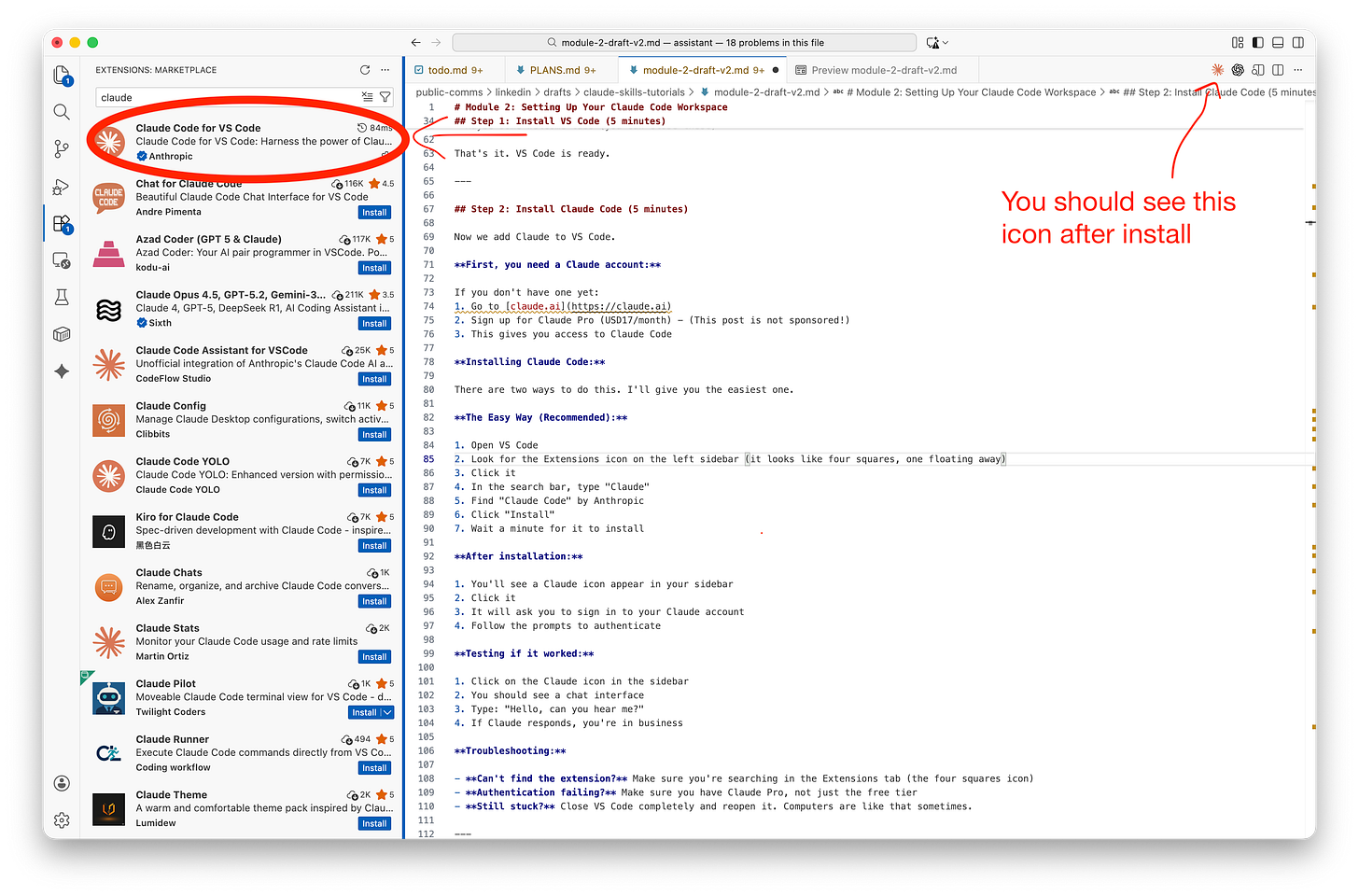Go forward using the right arrow

(437, 42)
